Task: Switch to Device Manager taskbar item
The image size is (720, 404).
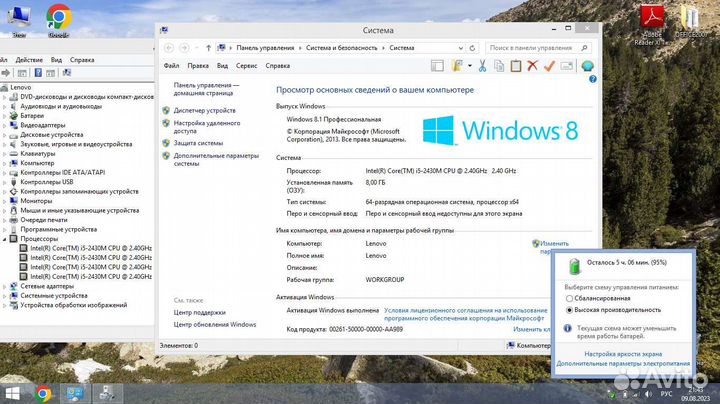Action: coord(107,394)
